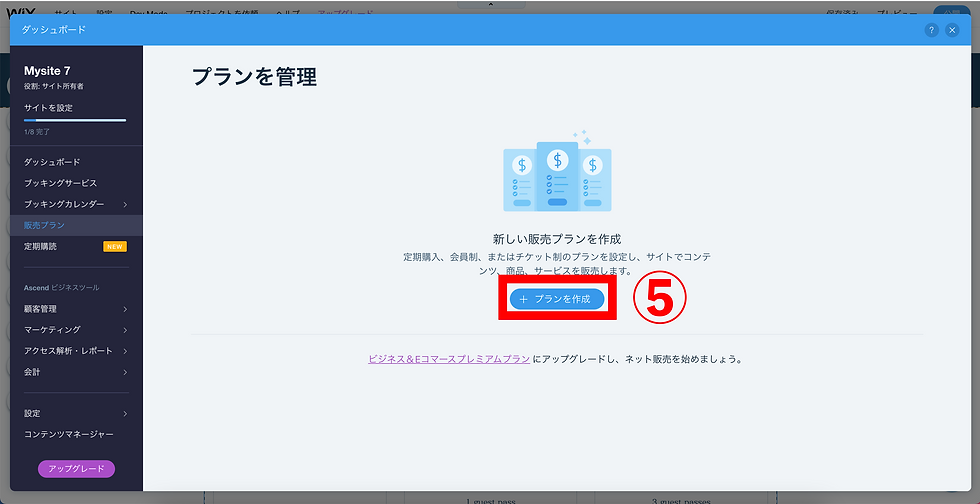Expand the アクセス解析・レポート chevron
Screen dimensions: 980x504
point(125,351)
